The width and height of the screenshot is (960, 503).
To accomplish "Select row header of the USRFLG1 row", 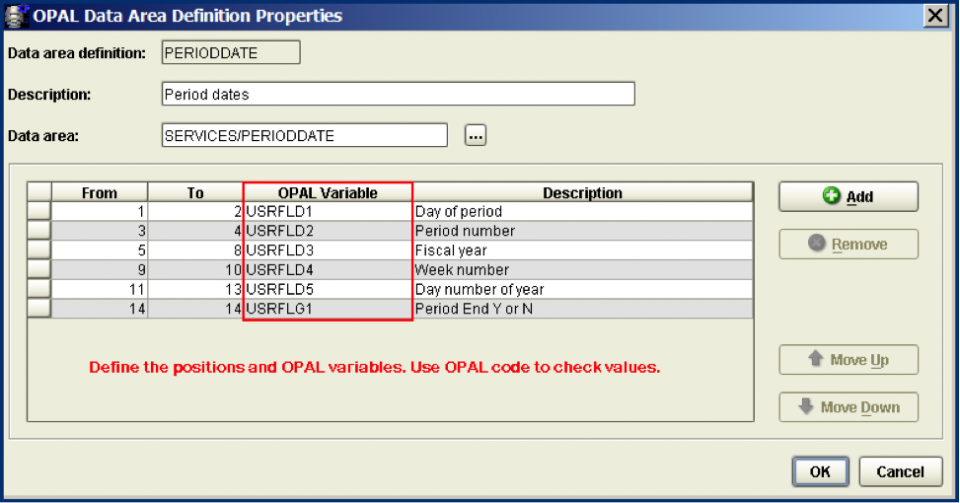I will point(39,309).
